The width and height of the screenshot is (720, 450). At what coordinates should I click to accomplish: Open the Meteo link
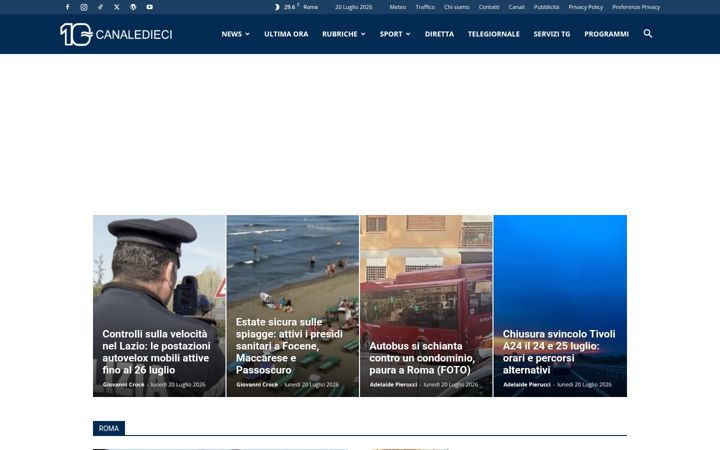coord(398,7)
